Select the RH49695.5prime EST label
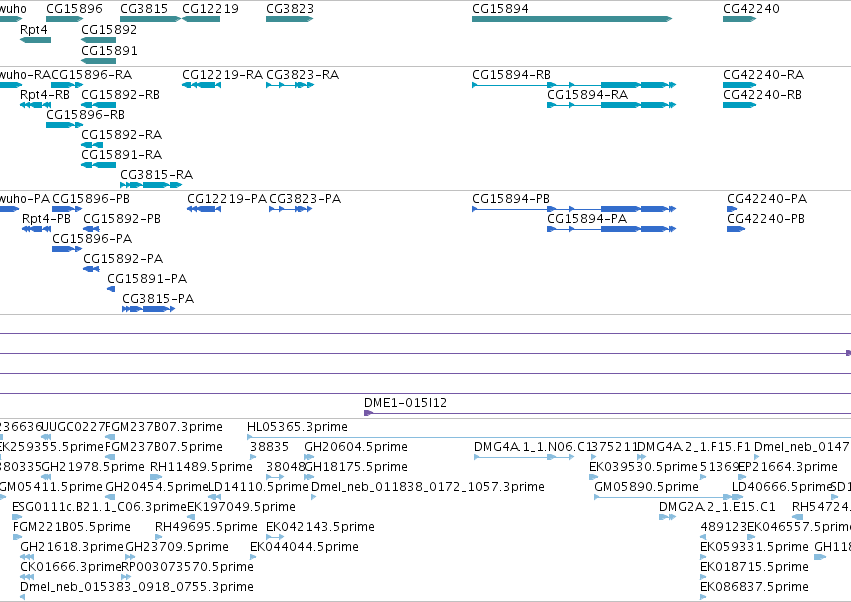This screenshot has width=851, height=602. [x=206, y=527]
